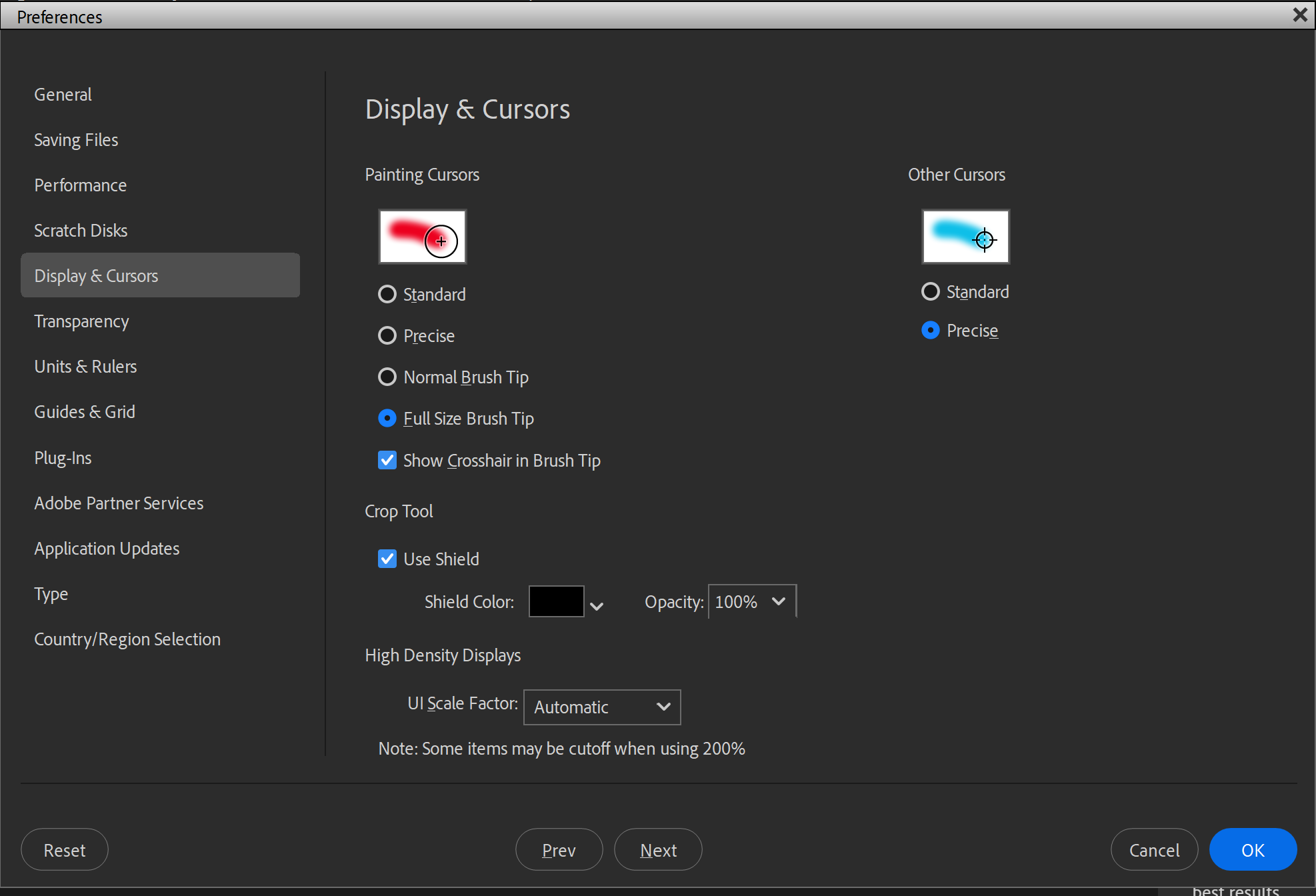Click the black Shield Color swatch
The height and width of the screenshot is (896, 1316).
click(x=555, y=601)
